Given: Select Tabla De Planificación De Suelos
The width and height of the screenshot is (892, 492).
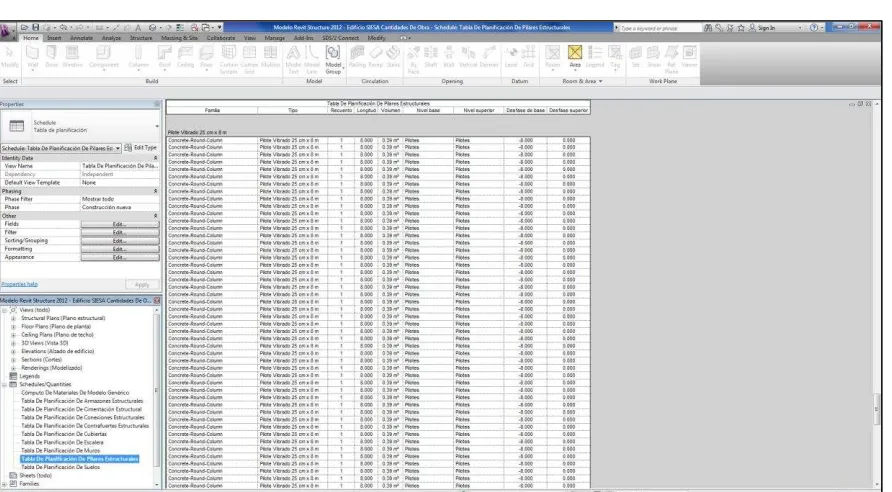Looking at the screenshot, I should point(60,467).
